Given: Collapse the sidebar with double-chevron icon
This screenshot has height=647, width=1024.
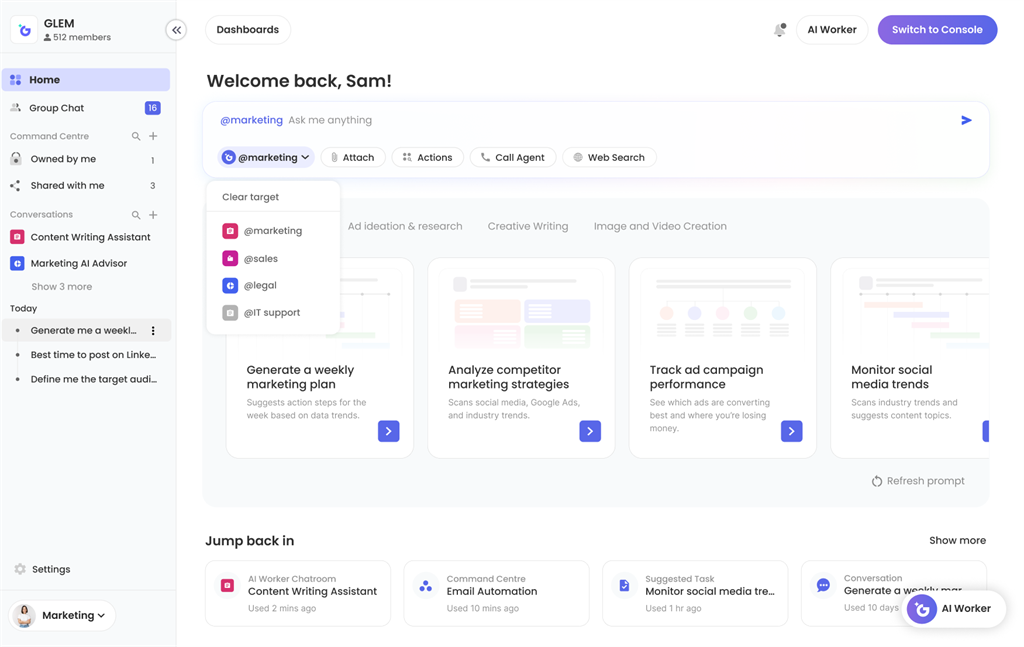Looking at the screenshot, I should (x=176, y=30).
